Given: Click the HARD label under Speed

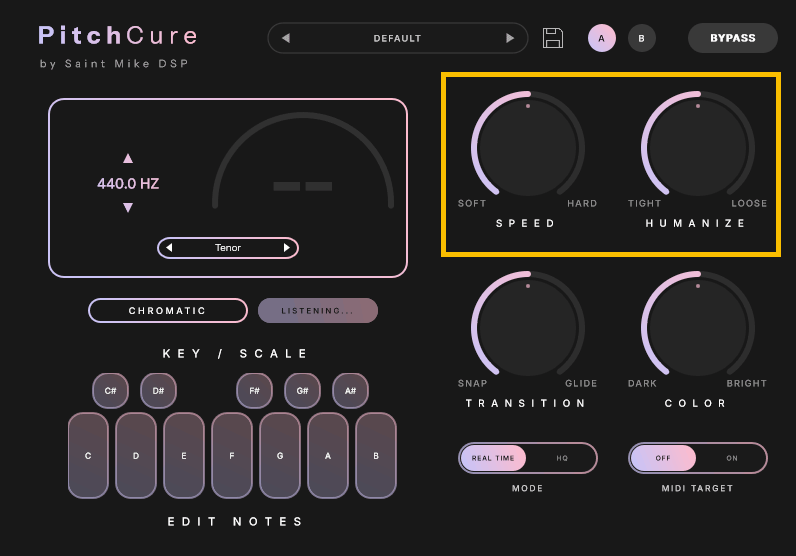Looking at the screenshot, I should point(582,204).
